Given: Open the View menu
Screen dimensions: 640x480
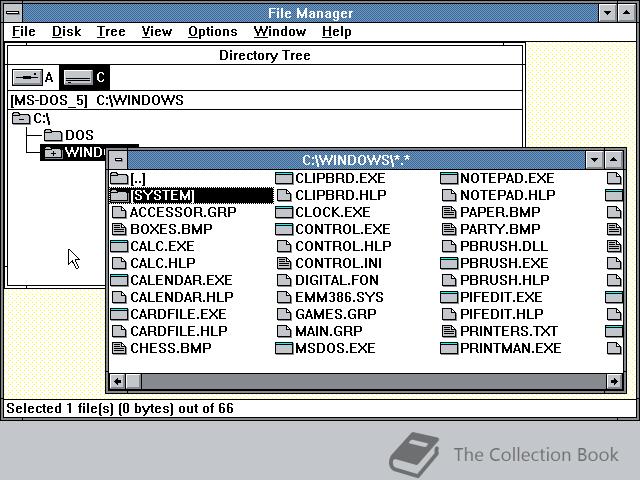Looking at the screenshot, I should (x=157, y=31).
